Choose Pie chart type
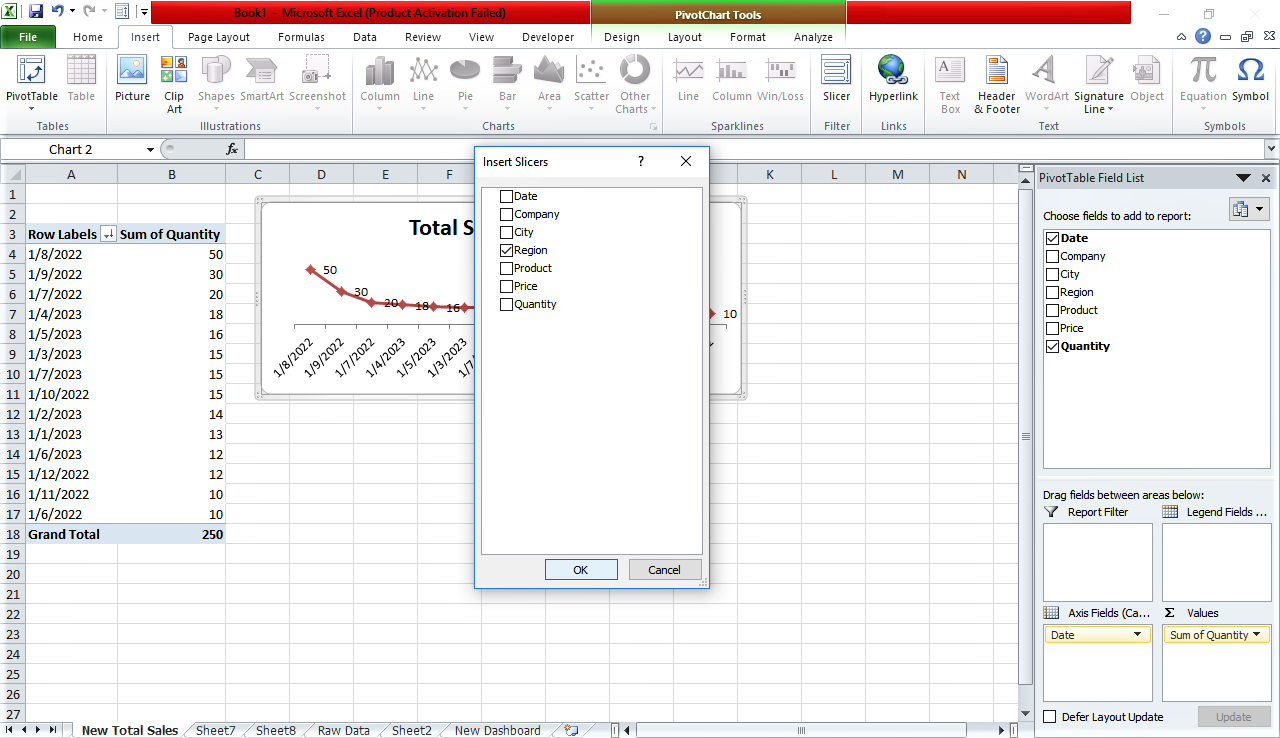 pyautogui.click(x=465, y=82)
